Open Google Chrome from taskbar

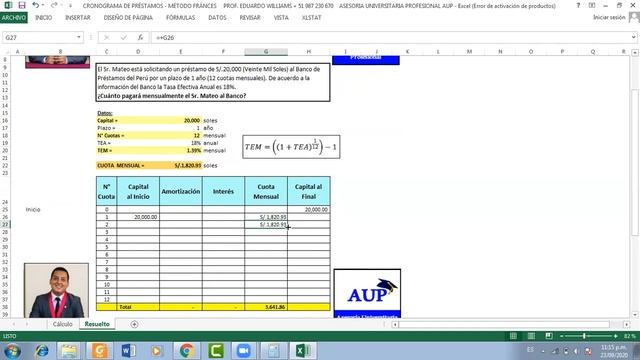coord(187,351)
